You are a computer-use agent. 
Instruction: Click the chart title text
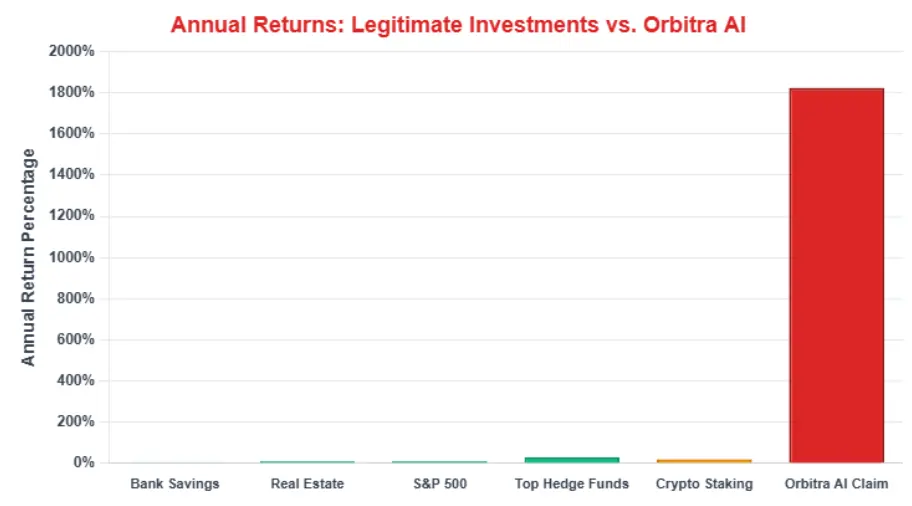458,24
